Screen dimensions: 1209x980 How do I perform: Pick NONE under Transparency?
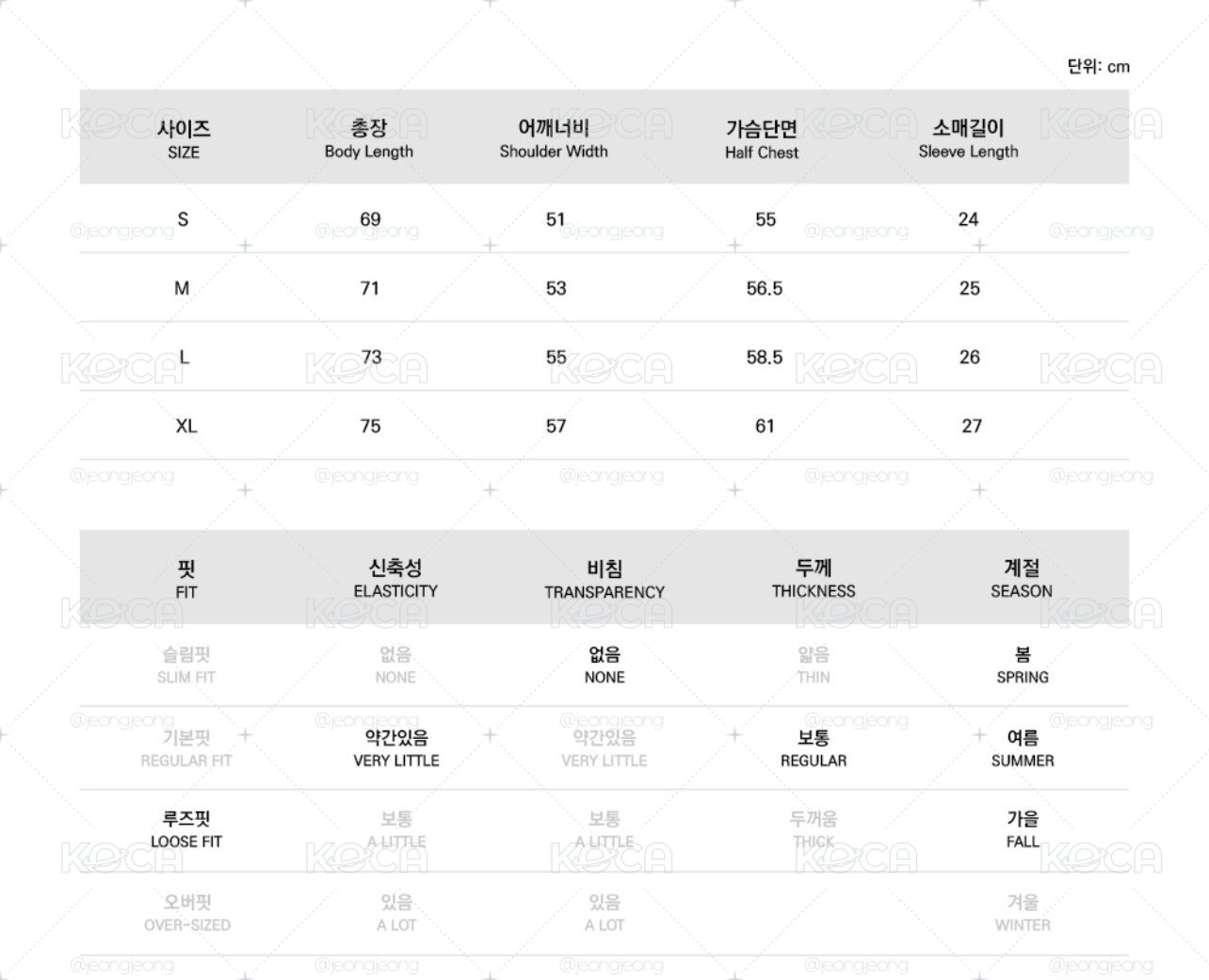604,665
